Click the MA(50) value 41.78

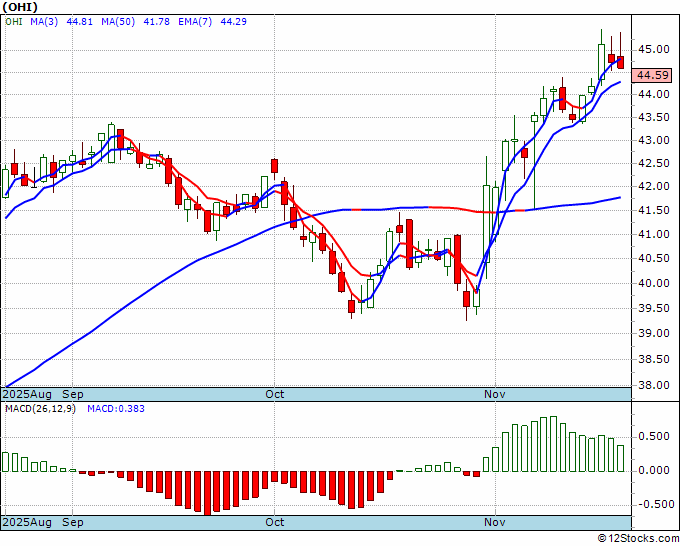156,21
